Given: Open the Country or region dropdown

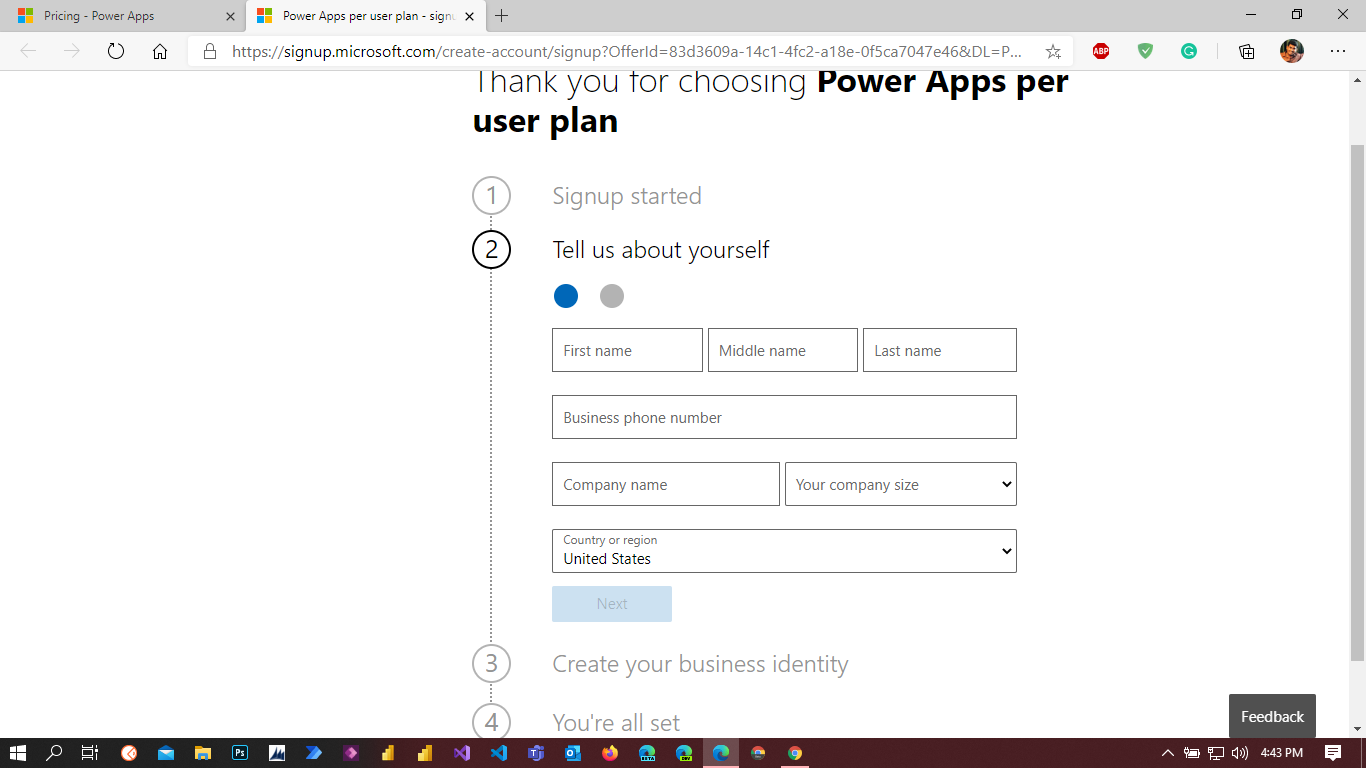Looking at the screenshot, I should pyautogui.click(x=784, y=551).
